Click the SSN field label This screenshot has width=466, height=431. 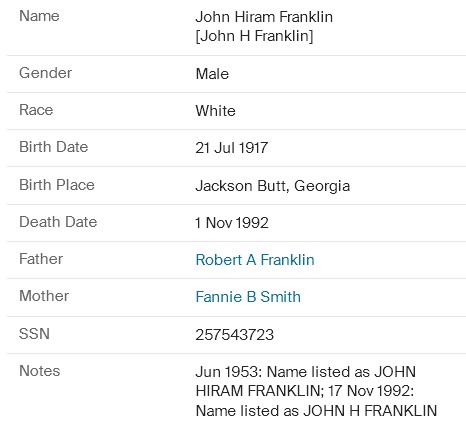point(34,334)
